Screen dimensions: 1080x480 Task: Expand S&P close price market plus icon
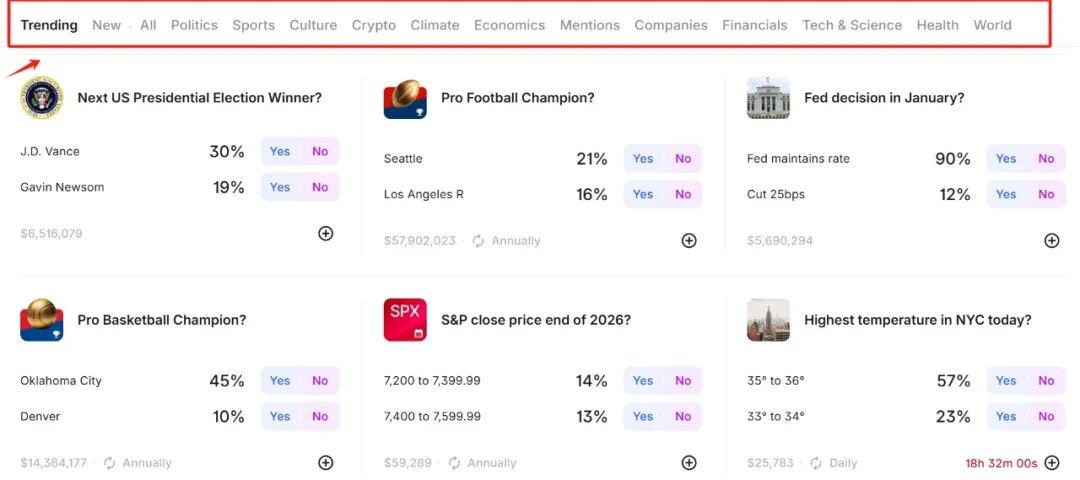tap(689, 462)
